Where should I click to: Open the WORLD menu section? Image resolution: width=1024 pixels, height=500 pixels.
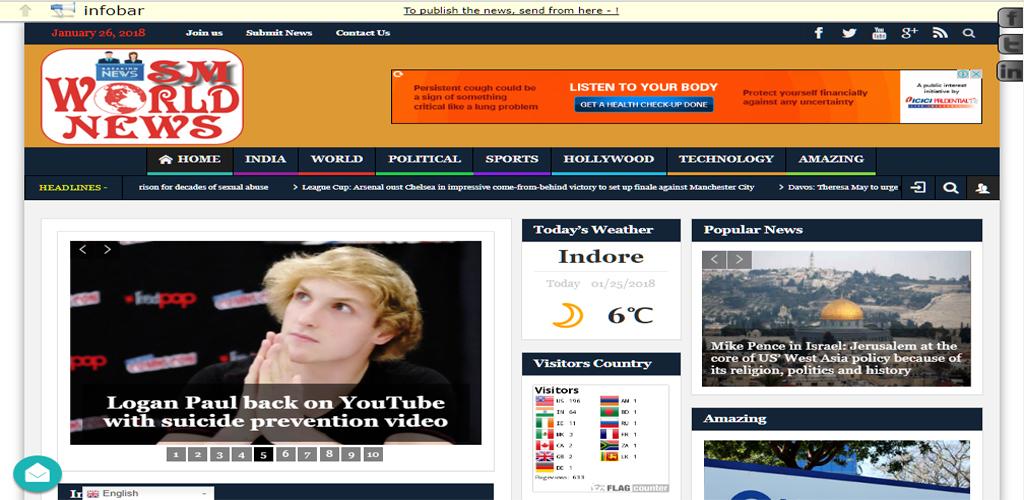336,160
